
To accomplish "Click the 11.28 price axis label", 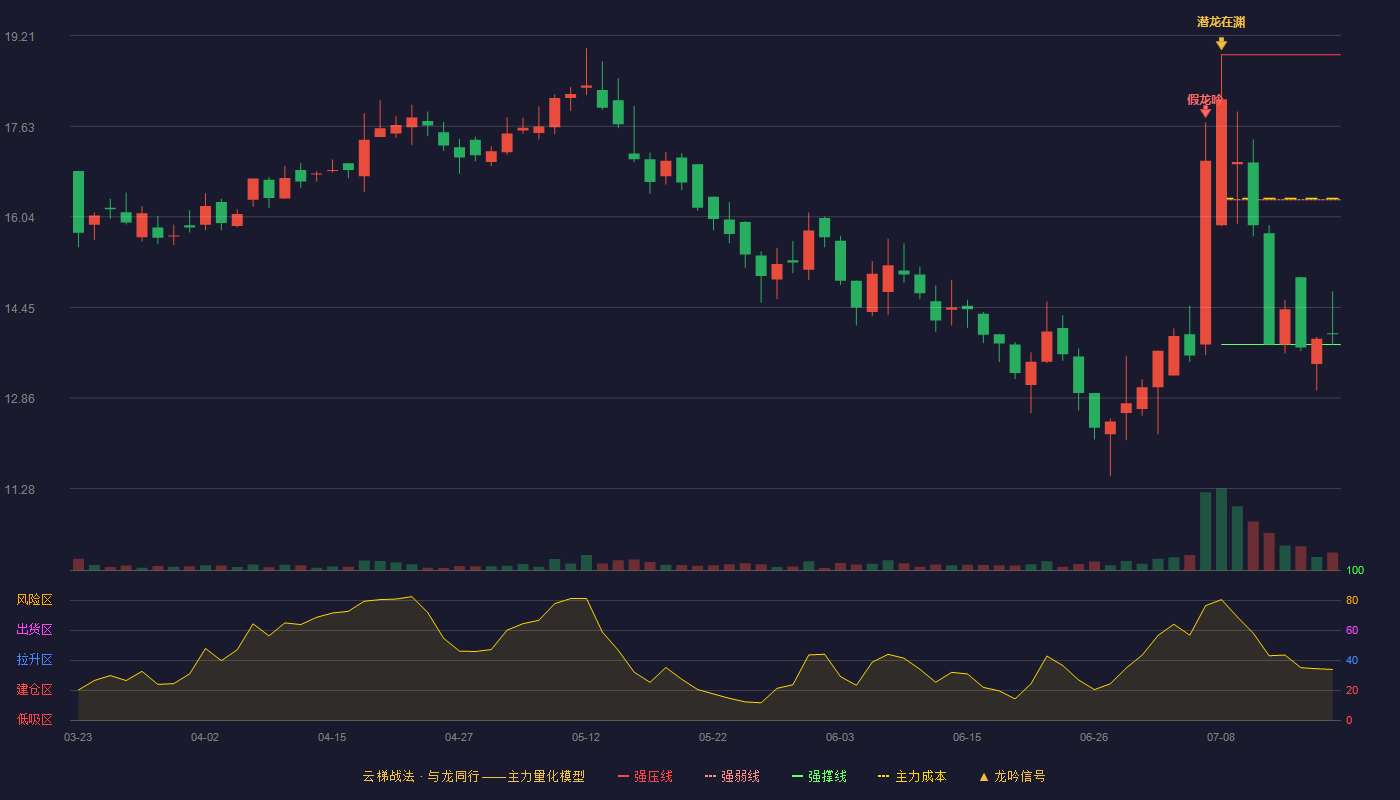I will [x=20, y=489].
